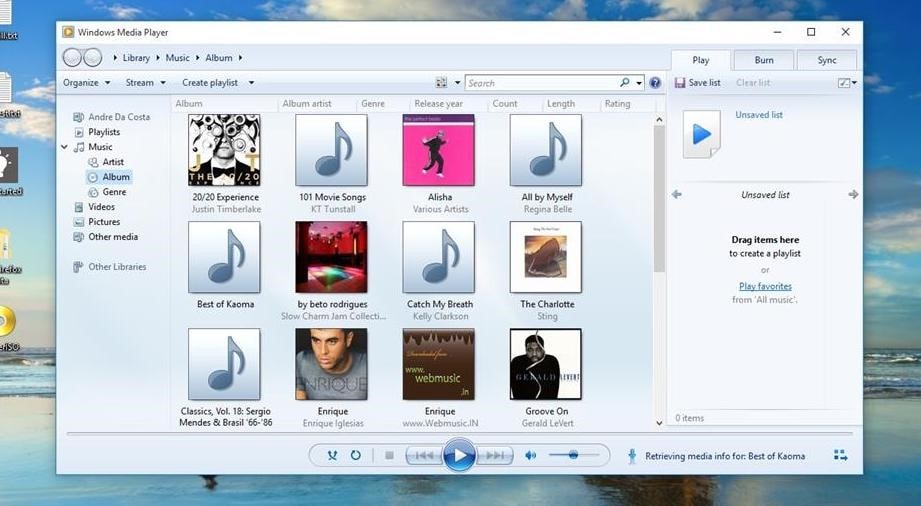Viewport: 921px width, 506px height.
Task: Select the Enrique Iglesias album cover
Action: tap(332, 364)
